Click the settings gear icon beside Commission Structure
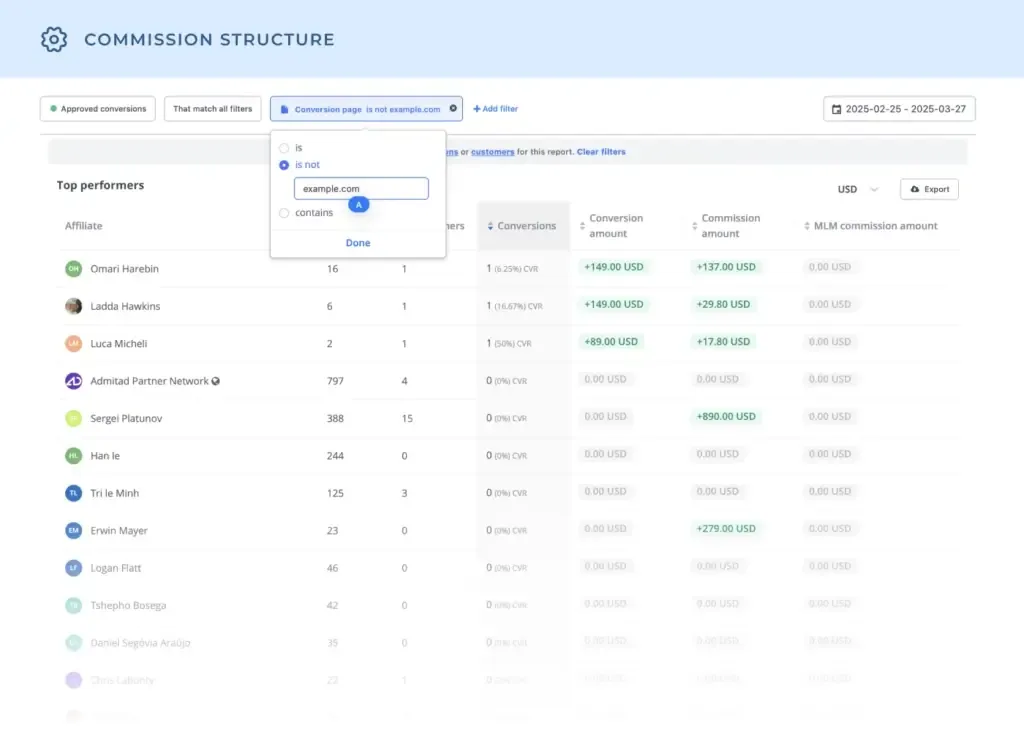Viewport: 1024px width, 731px height. pyautogui.click(x=54, y=39)
